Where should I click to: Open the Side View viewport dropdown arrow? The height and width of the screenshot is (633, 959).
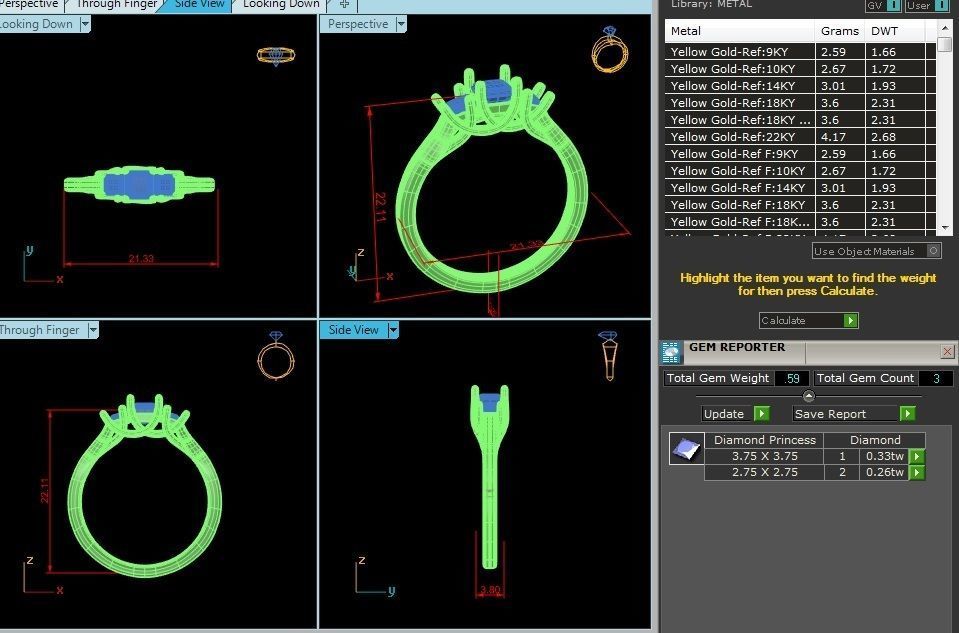393,330
